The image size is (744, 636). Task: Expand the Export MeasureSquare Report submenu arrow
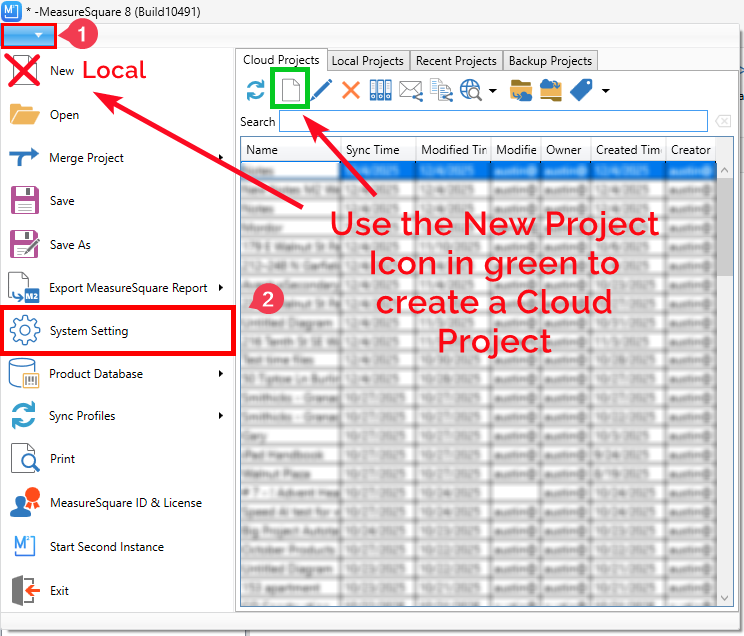pyautogui.click(x=221, y=288)
